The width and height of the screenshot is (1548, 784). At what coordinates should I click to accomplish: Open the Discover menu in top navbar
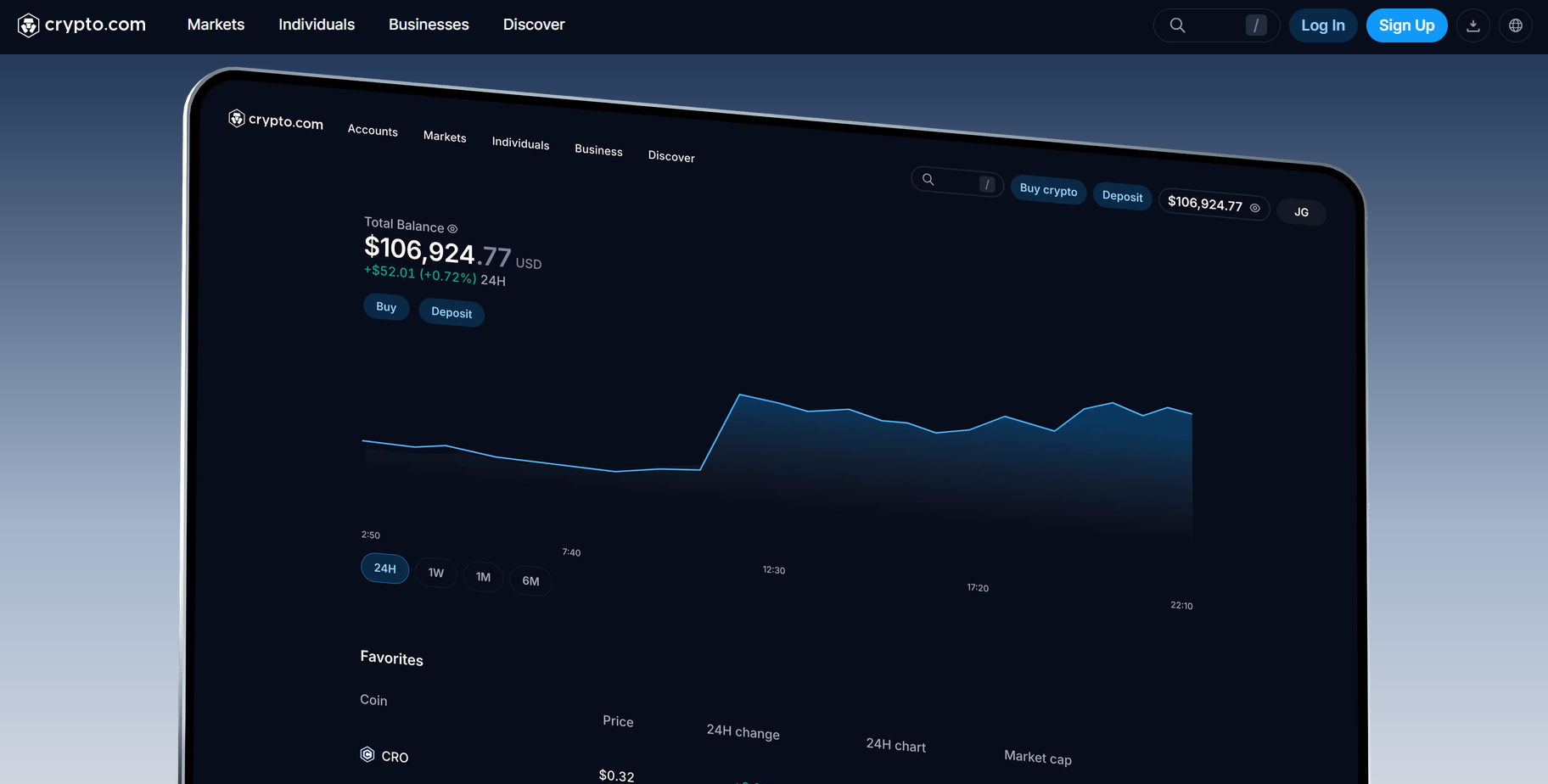click(x=534, y=25)
